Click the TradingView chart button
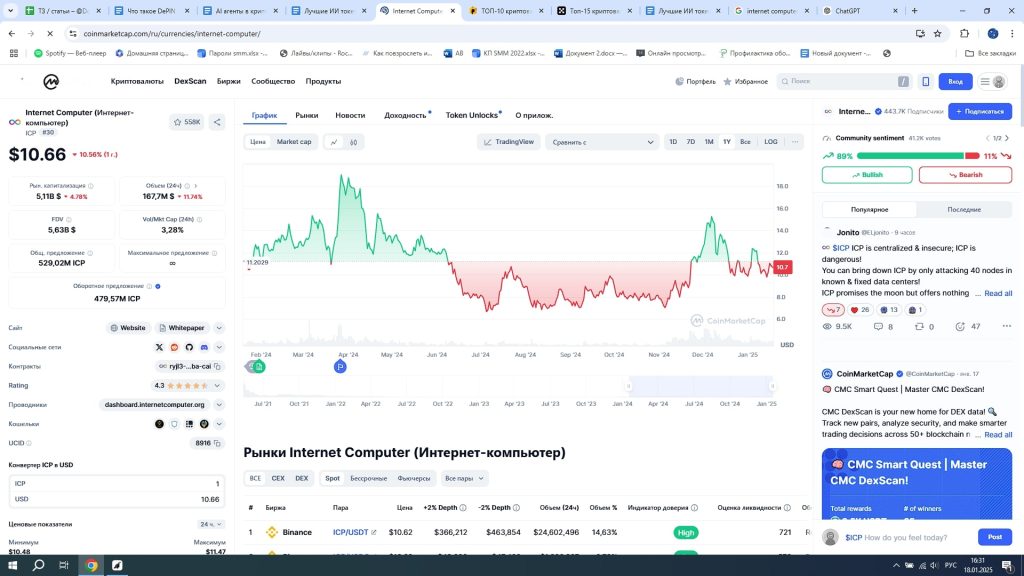 coord(509,142)
